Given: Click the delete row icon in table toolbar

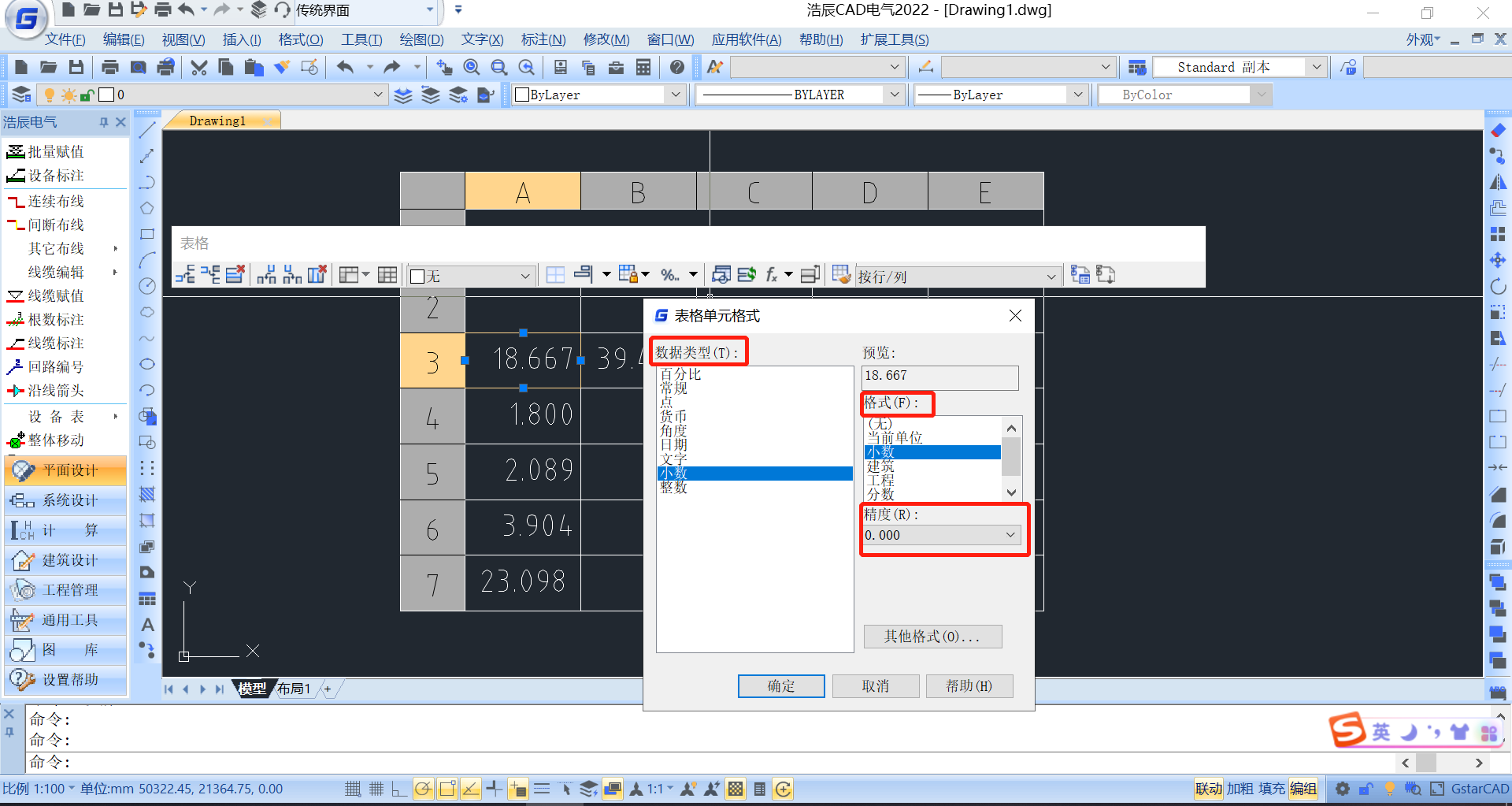Looking at the screenshot, I should coord(235,275).
